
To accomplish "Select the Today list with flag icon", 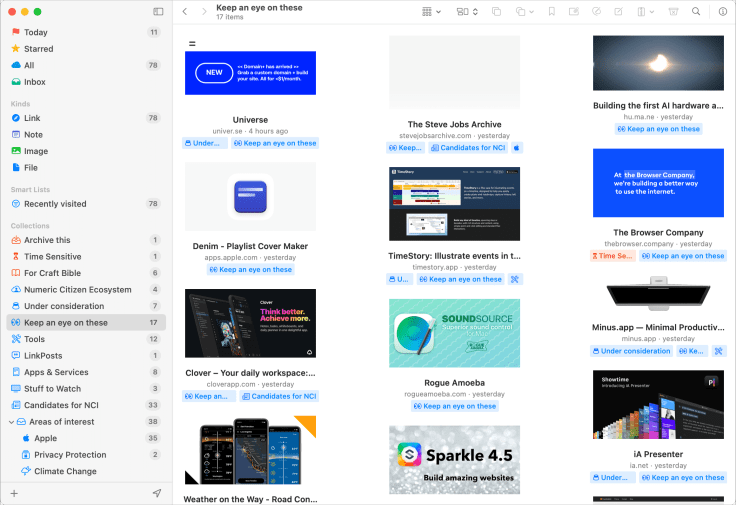I will (86, 32).
